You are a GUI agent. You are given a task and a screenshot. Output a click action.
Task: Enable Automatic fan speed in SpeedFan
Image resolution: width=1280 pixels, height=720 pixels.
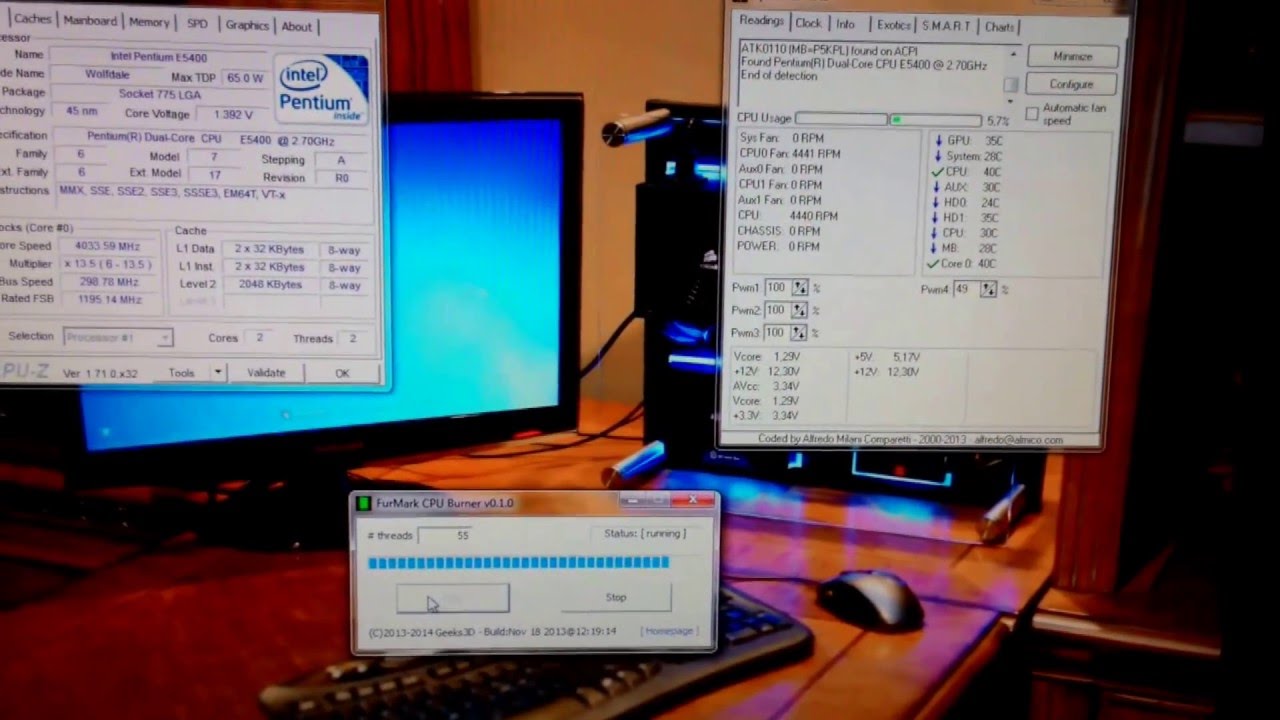point(1032,114)
